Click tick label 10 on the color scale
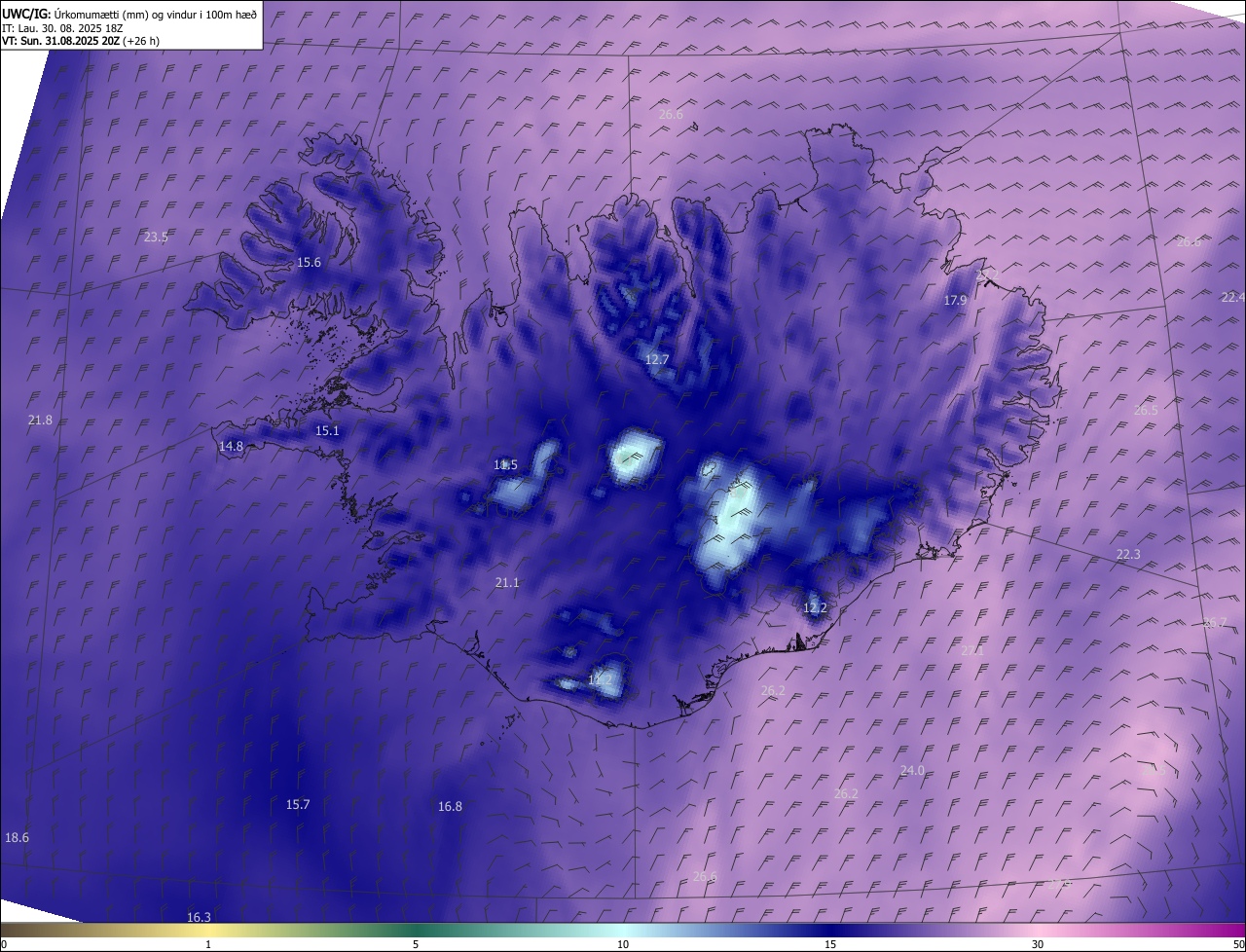Image resolution: width=1246 pixels, height=952 pixels. click(623, 945)
